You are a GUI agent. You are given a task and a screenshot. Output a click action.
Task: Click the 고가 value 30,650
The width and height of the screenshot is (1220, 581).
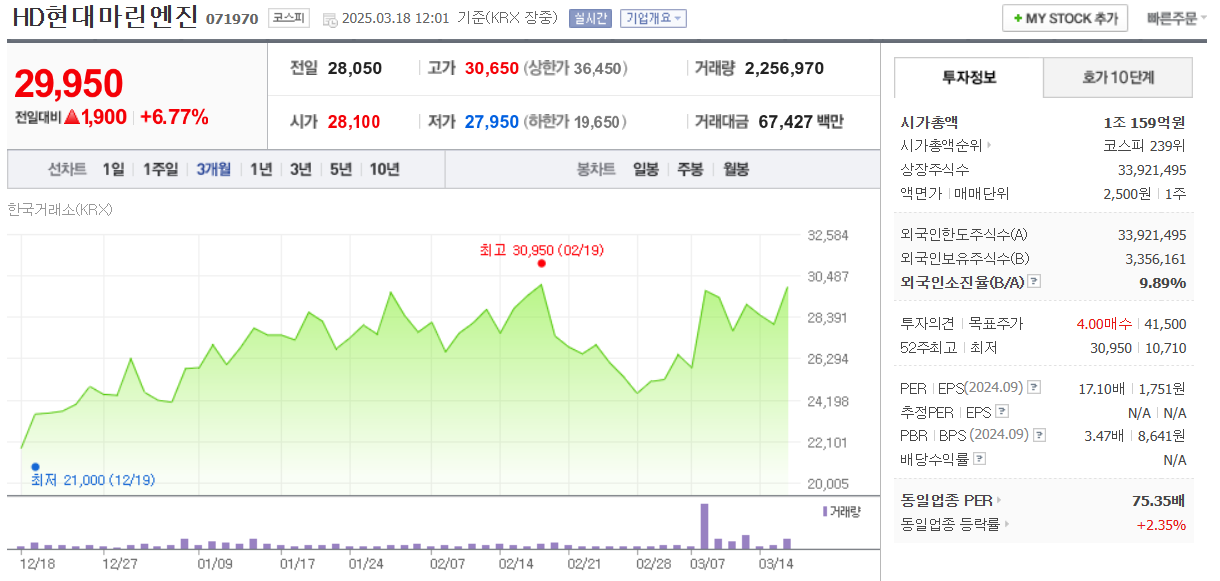pyautogui.click(x=492, y=68)
